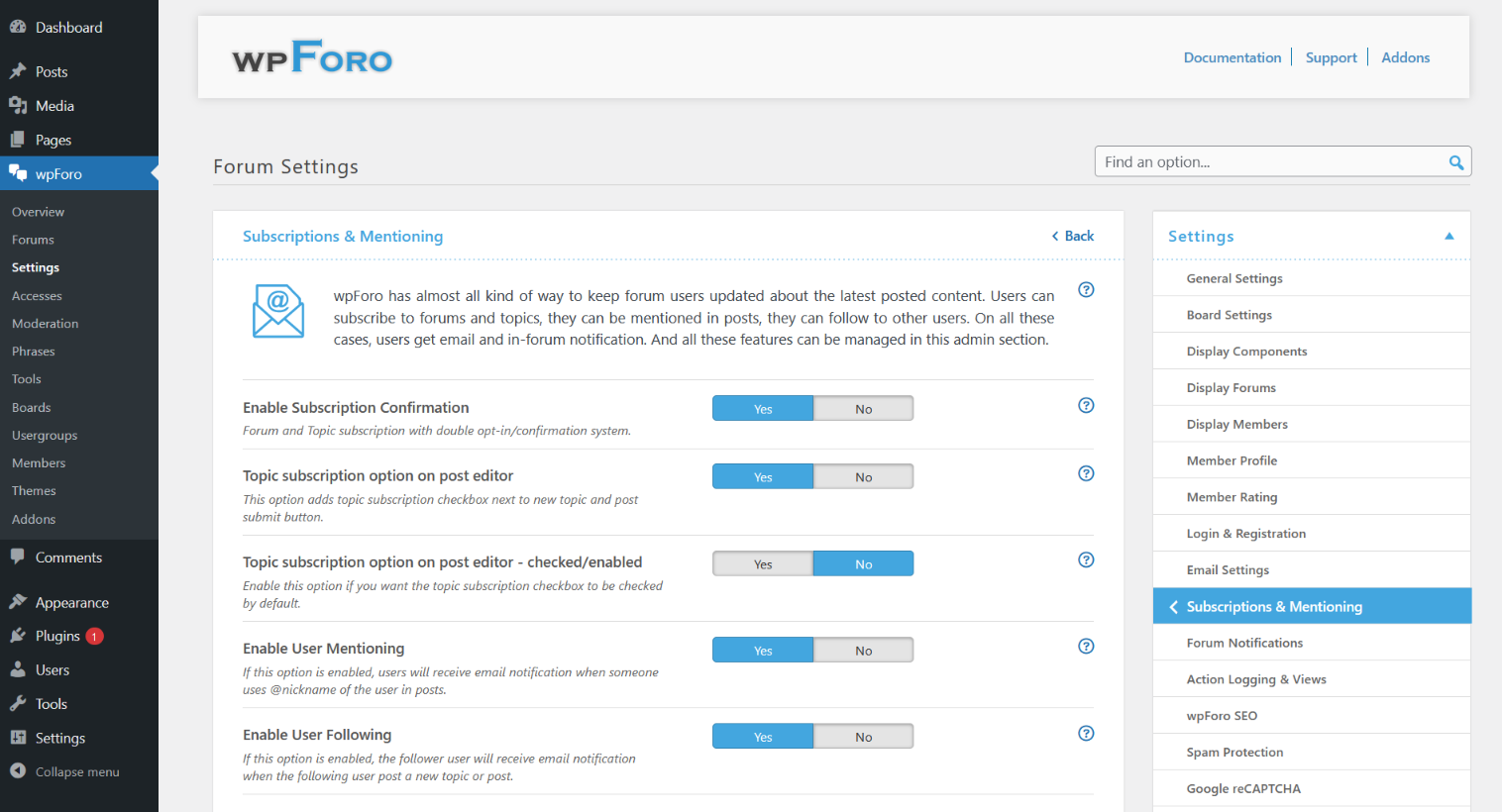1502x812 pixels.
Task: Click the Media library icon in sidebar
Action: [x=18, y=105]
